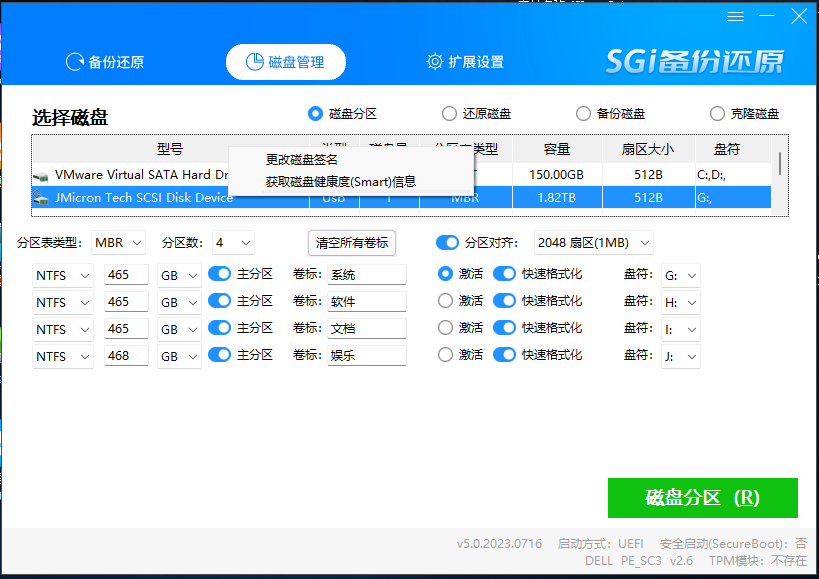Toggle 快速格式化 for the 系统 partition
819x579 pixels.
[504, 274]
